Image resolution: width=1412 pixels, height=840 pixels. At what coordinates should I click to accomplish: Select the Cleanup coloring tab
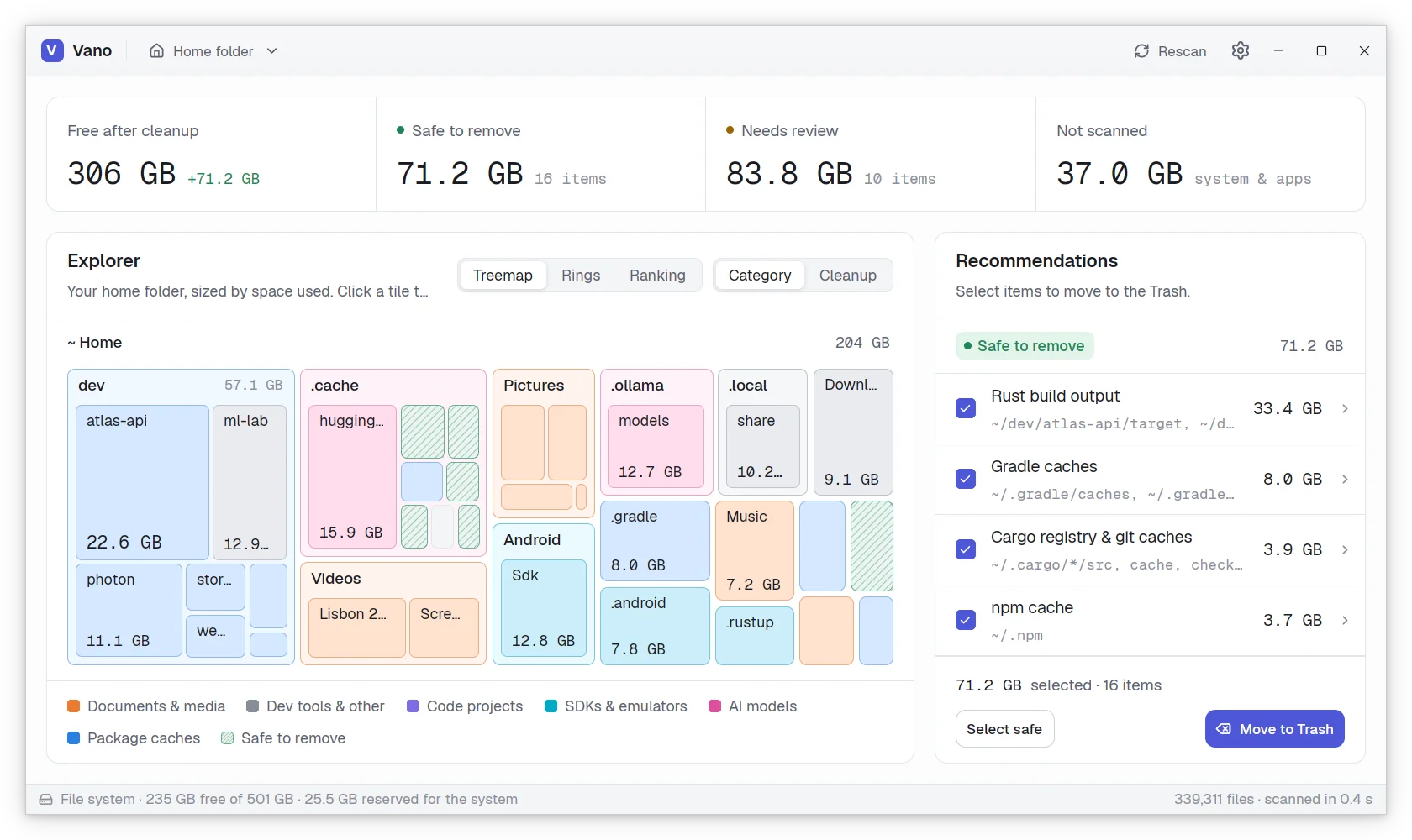pos(848,276)
